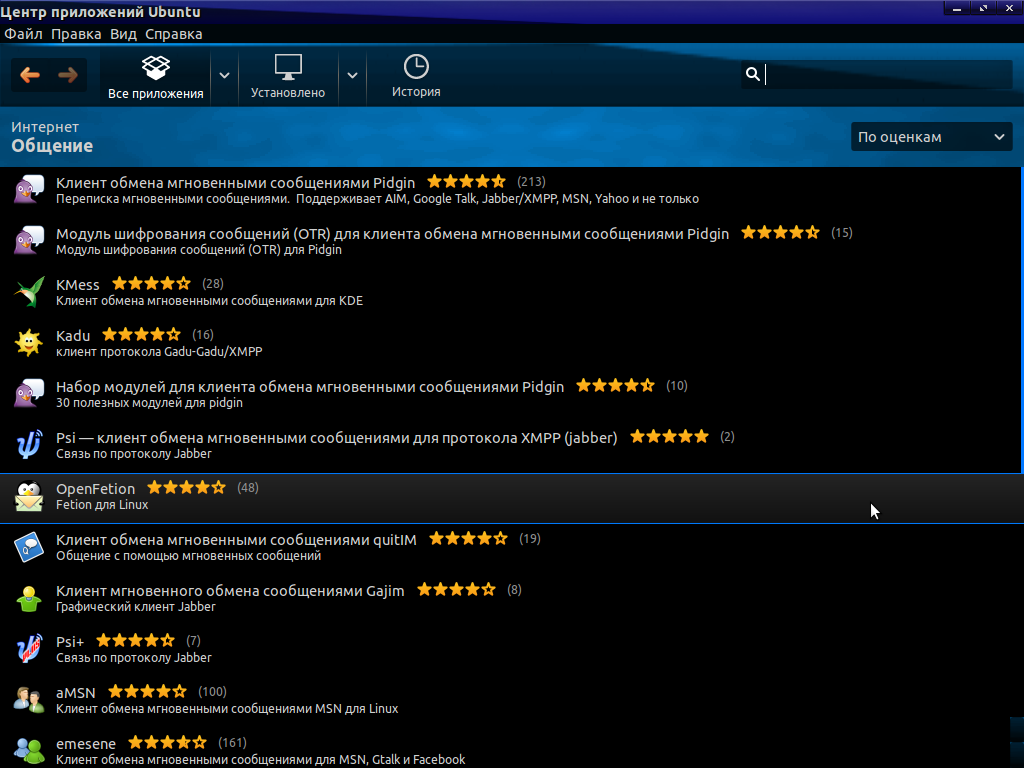Go forward with the right arrow
1024x768 pixels.
67,75
